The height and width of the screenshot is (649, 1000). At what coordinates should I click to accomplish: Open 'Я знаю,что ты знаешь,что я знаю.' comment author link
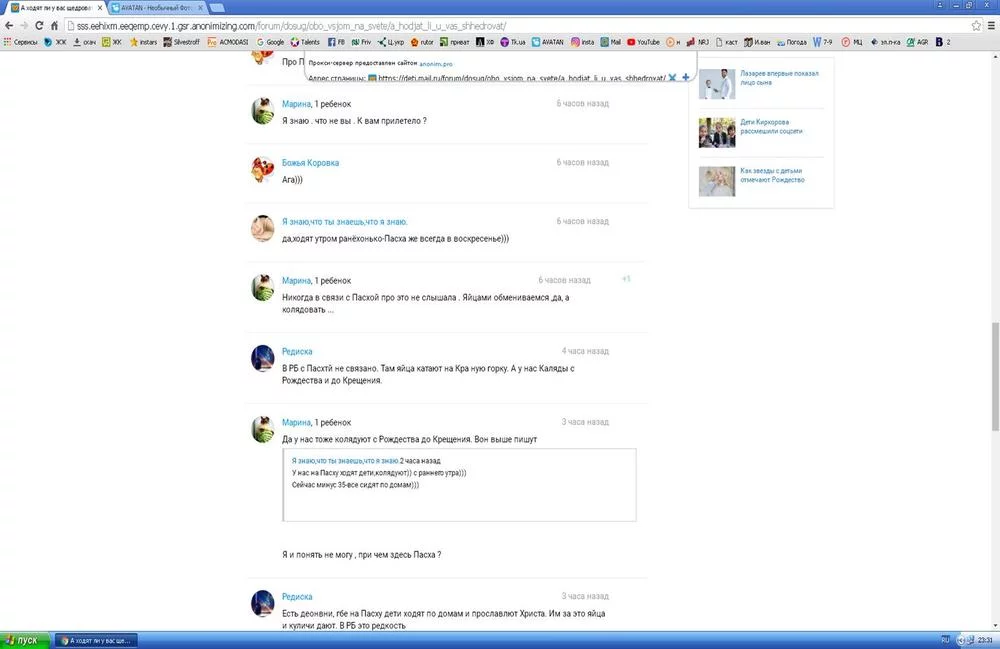click(x=344, y=222)
